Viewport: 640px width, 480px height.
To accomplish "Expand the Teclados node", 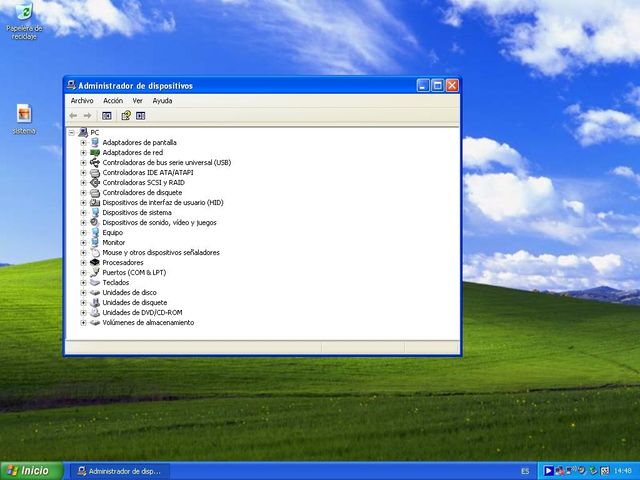I will (83, 282).
